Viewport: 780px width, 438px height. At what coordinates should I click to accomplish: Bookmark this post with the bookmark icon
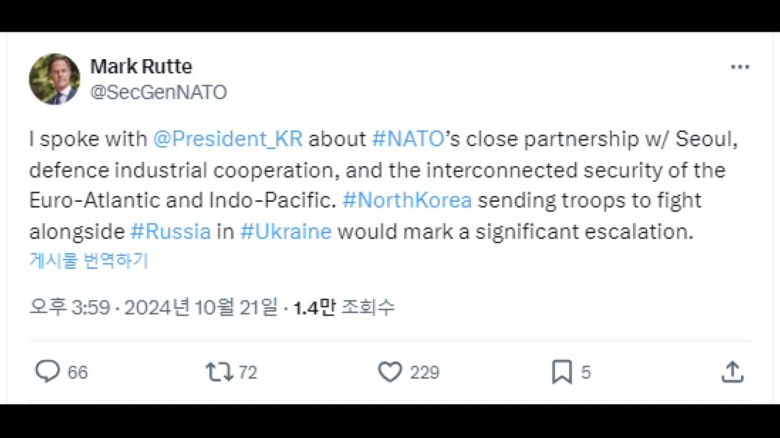coord(561,372)
